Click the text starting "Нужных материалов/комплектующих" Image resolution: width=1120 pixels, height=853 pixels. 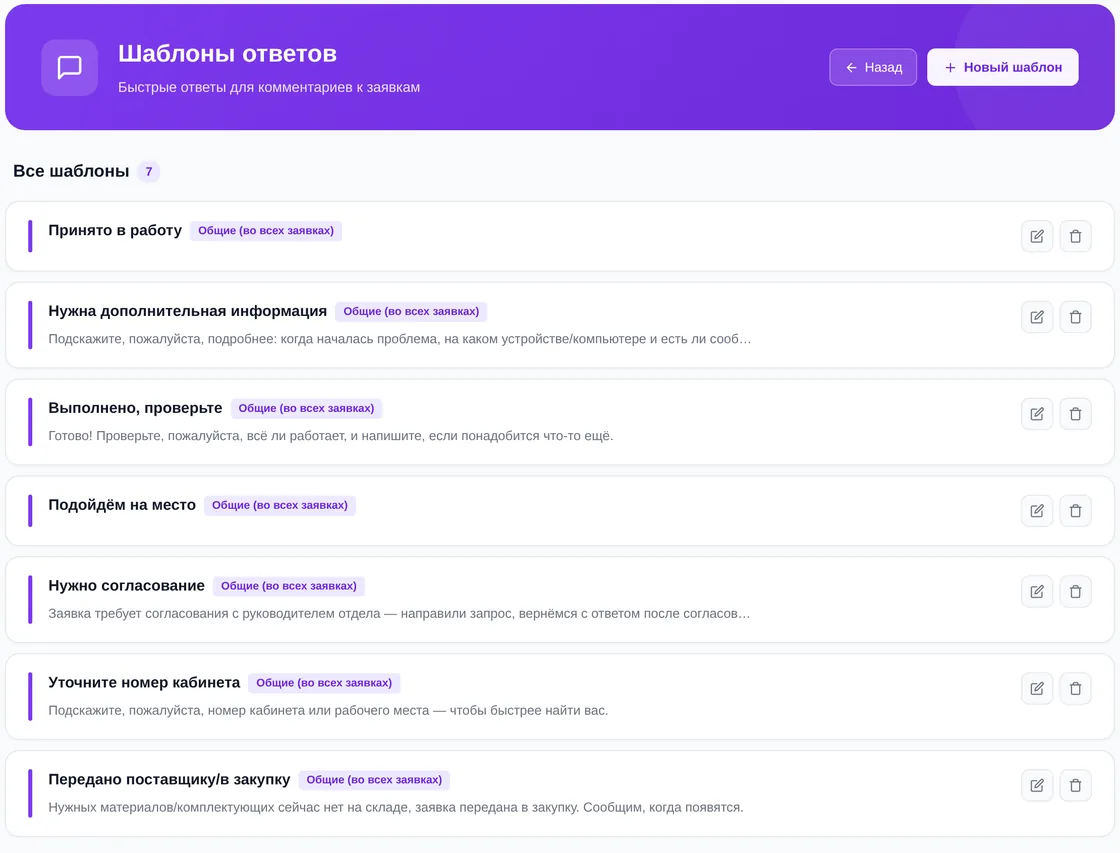[396, 807]
